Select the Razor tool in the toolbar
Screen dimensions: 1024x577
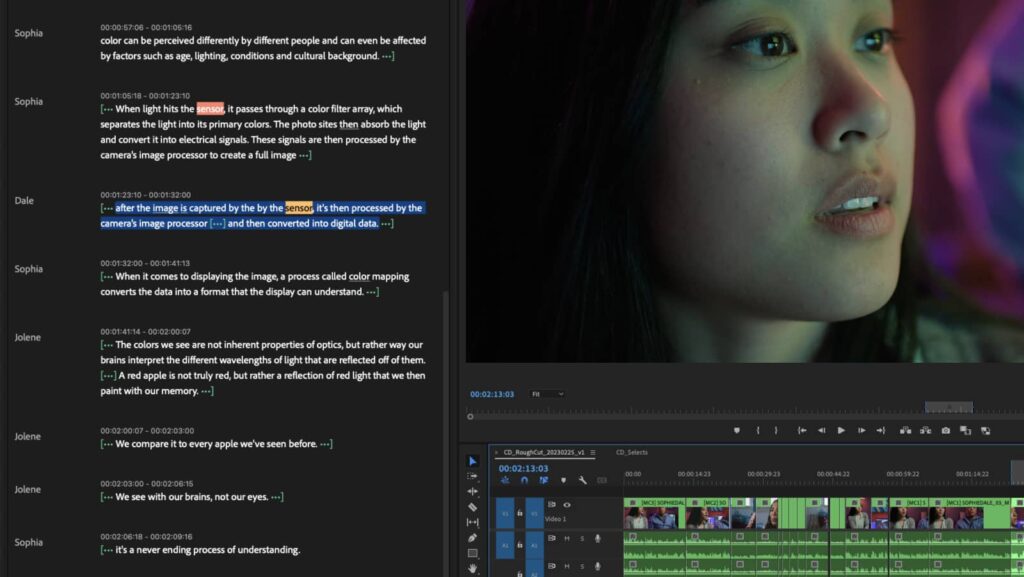473,507
